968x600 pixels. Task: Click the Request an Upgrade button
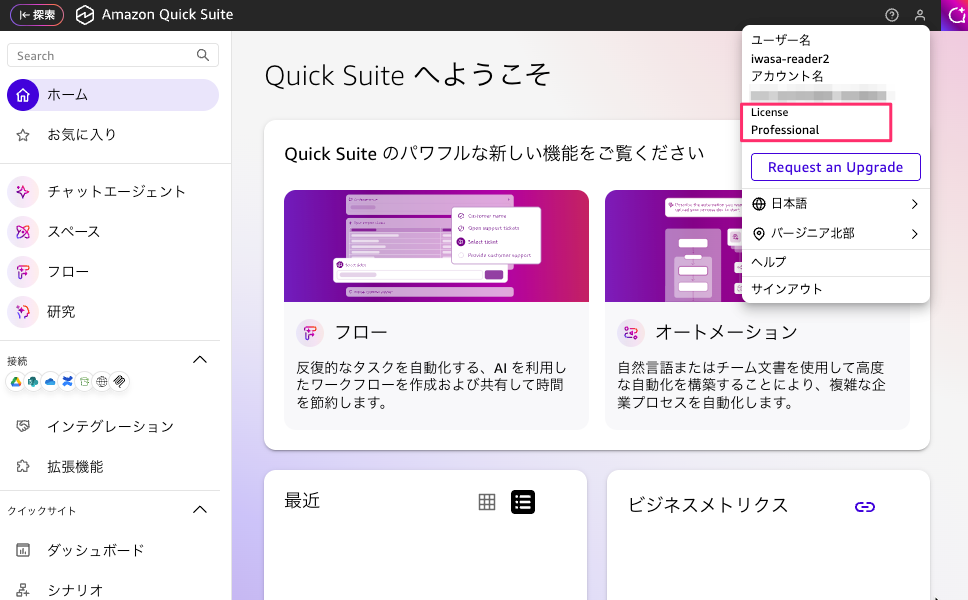pos(835,167)
